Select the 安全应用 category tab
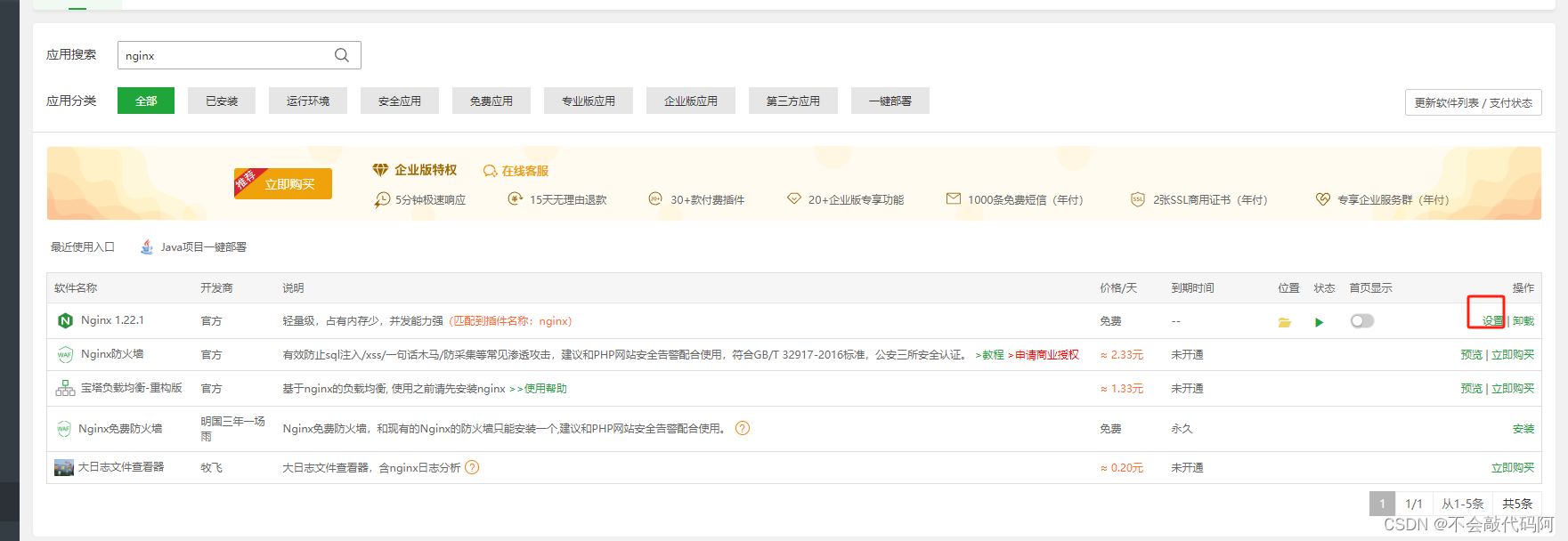Image resolution: width=1568 pixels, height=541 pixels. point(400,101)
